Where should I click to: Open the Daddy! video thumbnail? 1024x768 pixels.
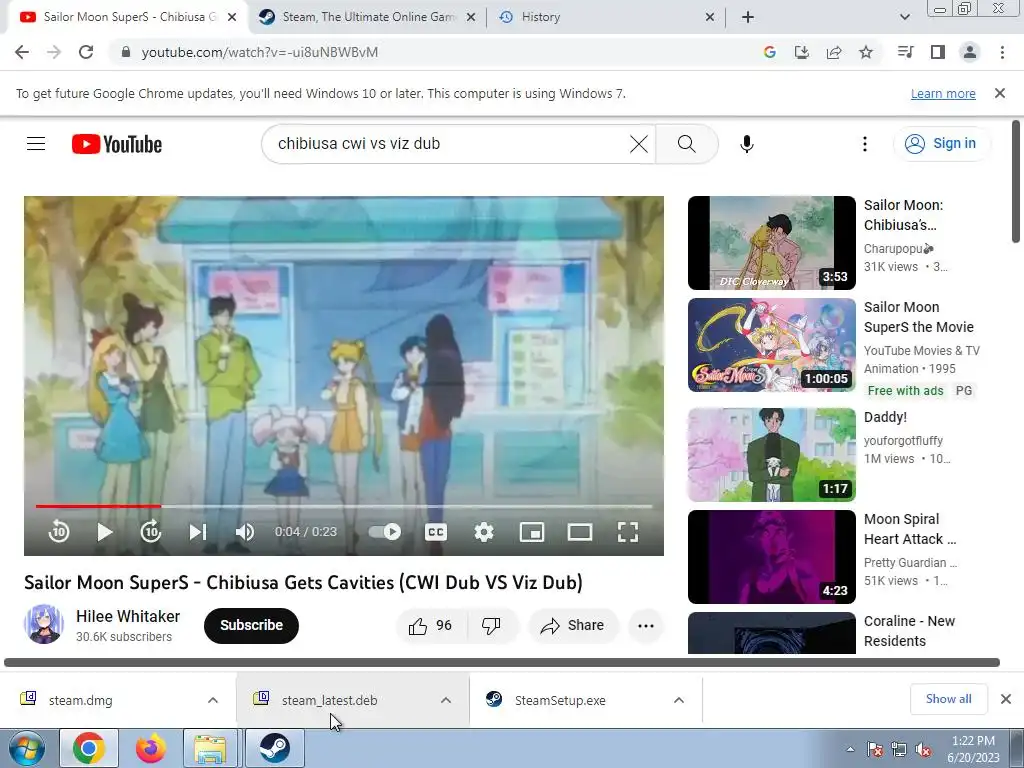[x=771, y=455]
